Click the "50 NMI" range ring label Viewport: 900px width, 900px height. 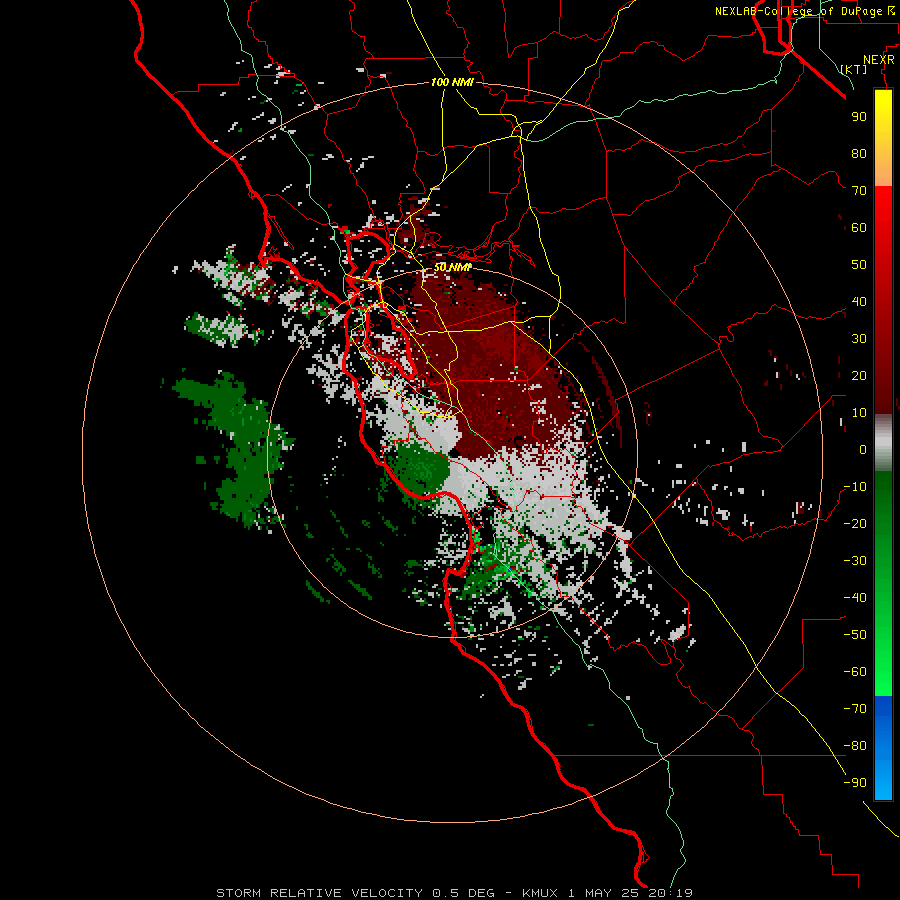point(452,267)
